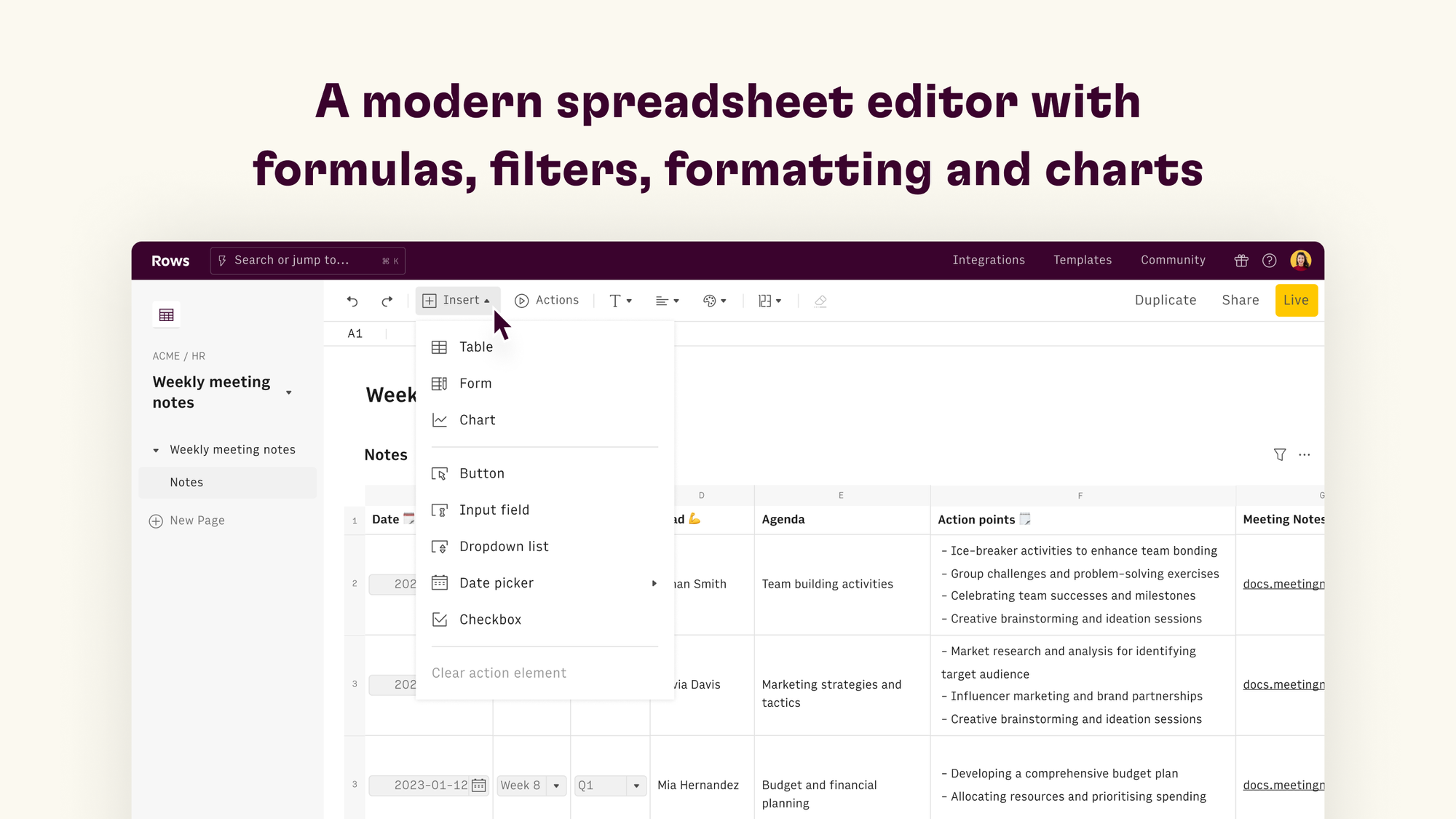Click the Table insert icon
1456x819 pixels.
click(440, 347)
